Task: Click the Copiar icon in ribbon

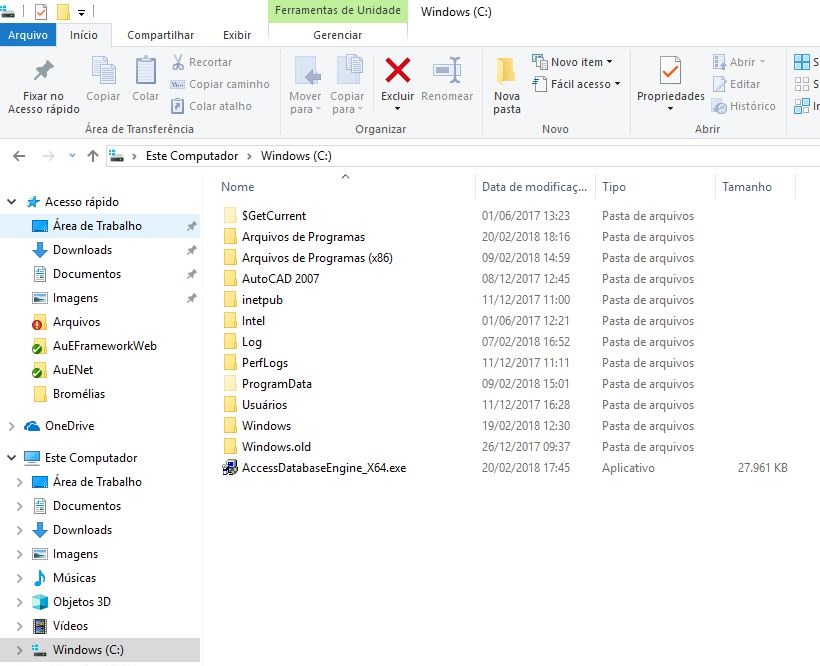Action: tap(103, 71)
